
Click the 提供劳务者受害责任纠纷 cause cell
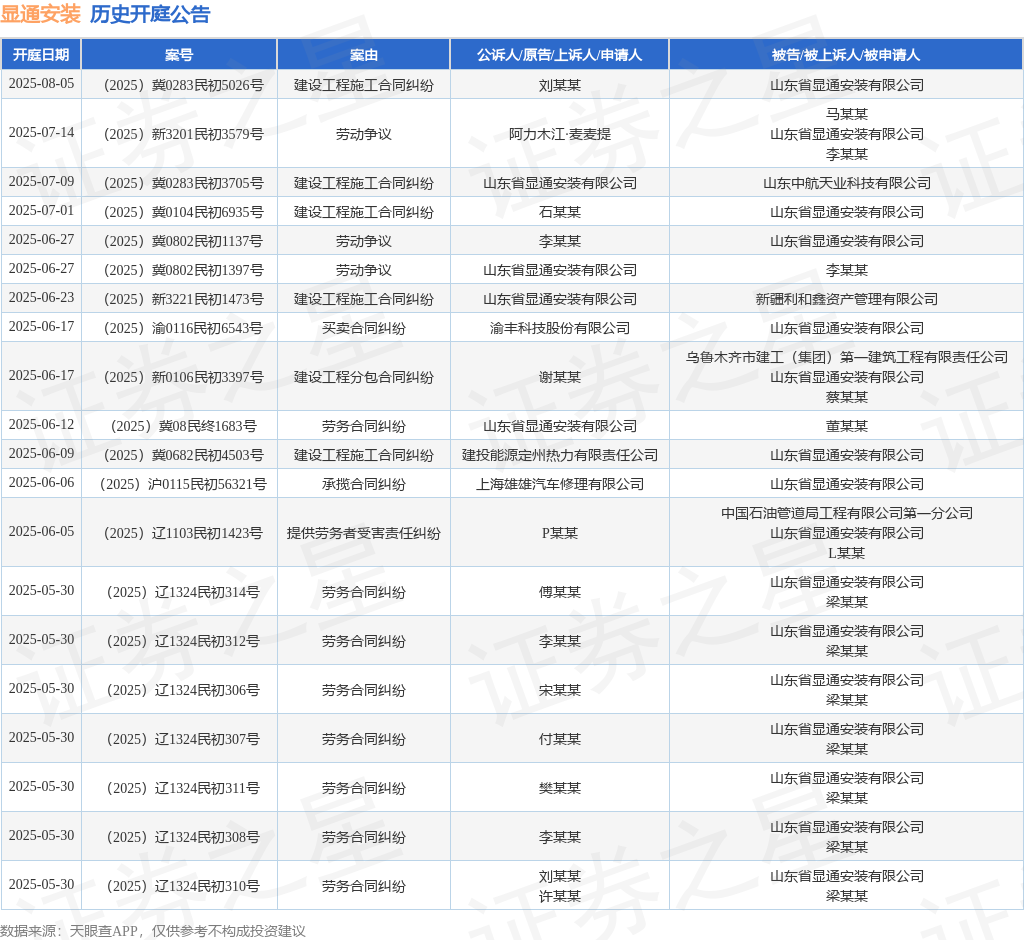364,533
